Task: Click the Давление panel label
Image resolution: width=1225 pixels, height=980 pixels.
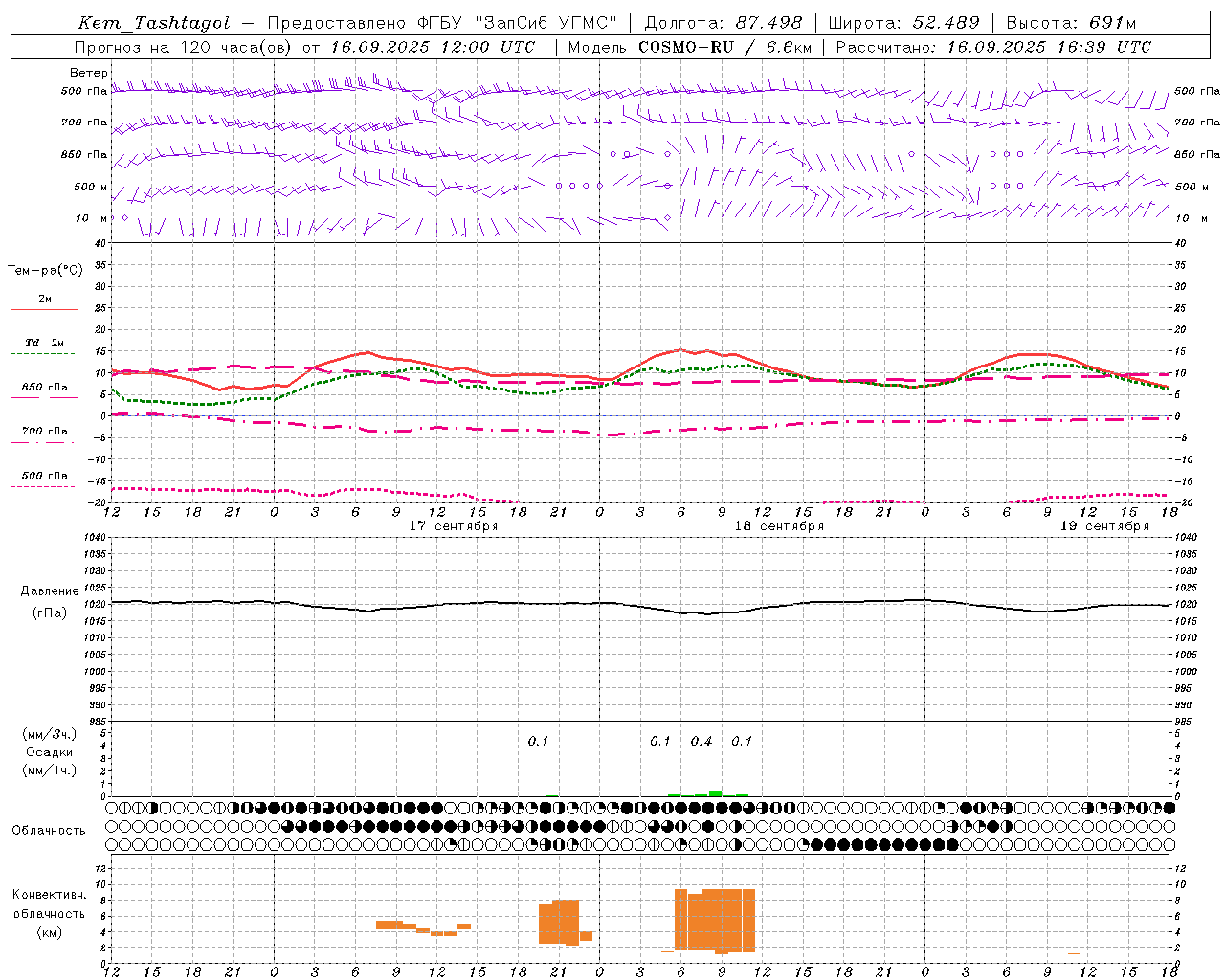Action: click(50, 591)
